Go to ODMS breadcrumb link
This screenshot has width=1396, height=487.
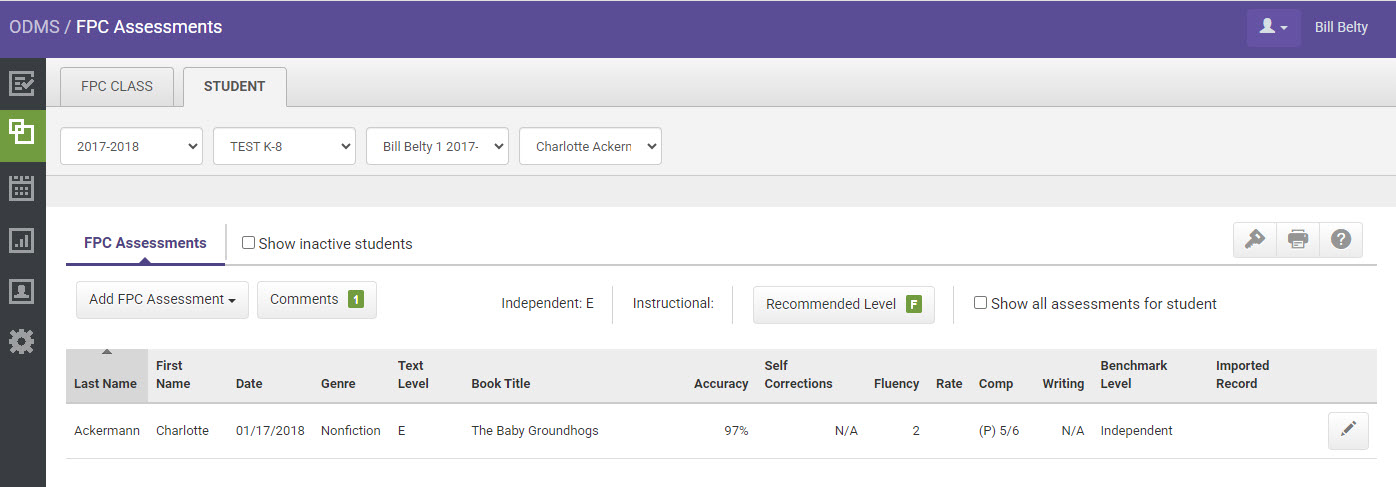pyautogui.click(x=34, y=27)
